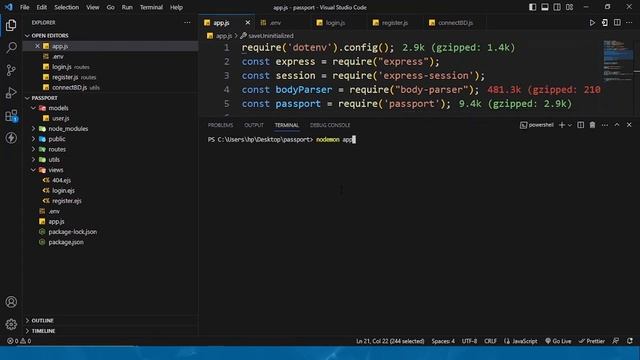Close app.js in Open Editors list
The height and width of the screenshot is (360, 640).
pos(37,46)
